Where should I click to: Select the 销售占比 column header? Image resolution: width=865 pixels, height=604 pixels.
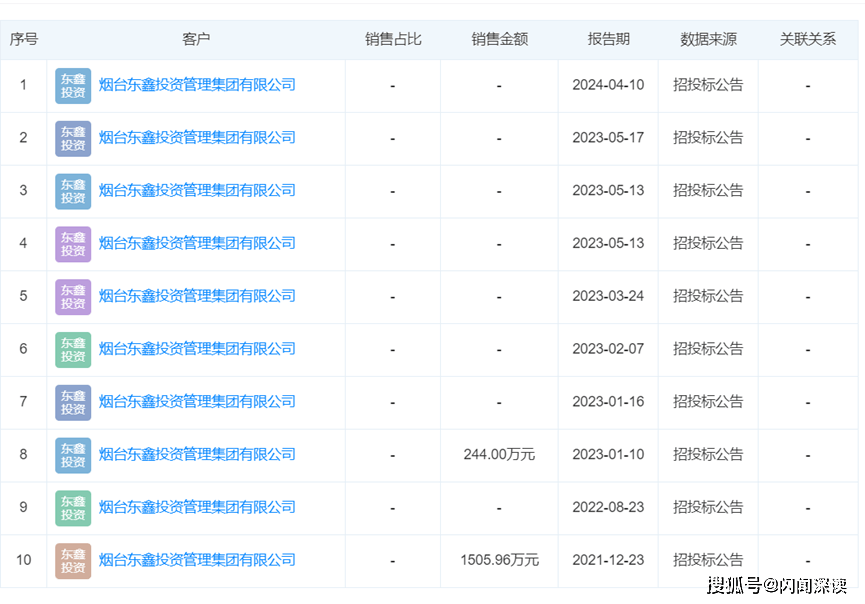(x=393, y=40)
